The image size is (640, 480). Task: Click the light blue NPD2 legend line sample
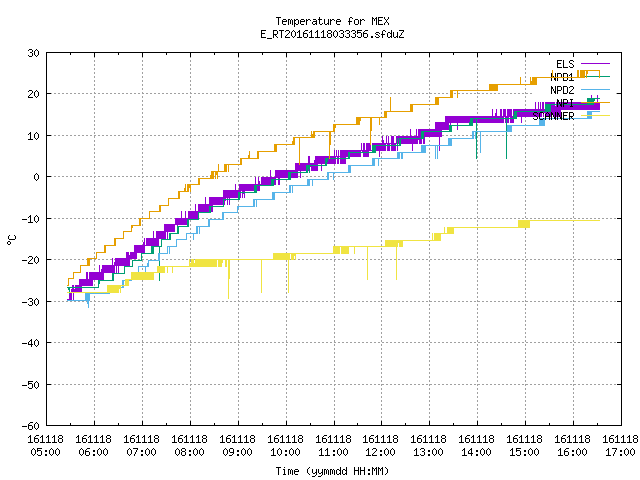tap(595, 89)
